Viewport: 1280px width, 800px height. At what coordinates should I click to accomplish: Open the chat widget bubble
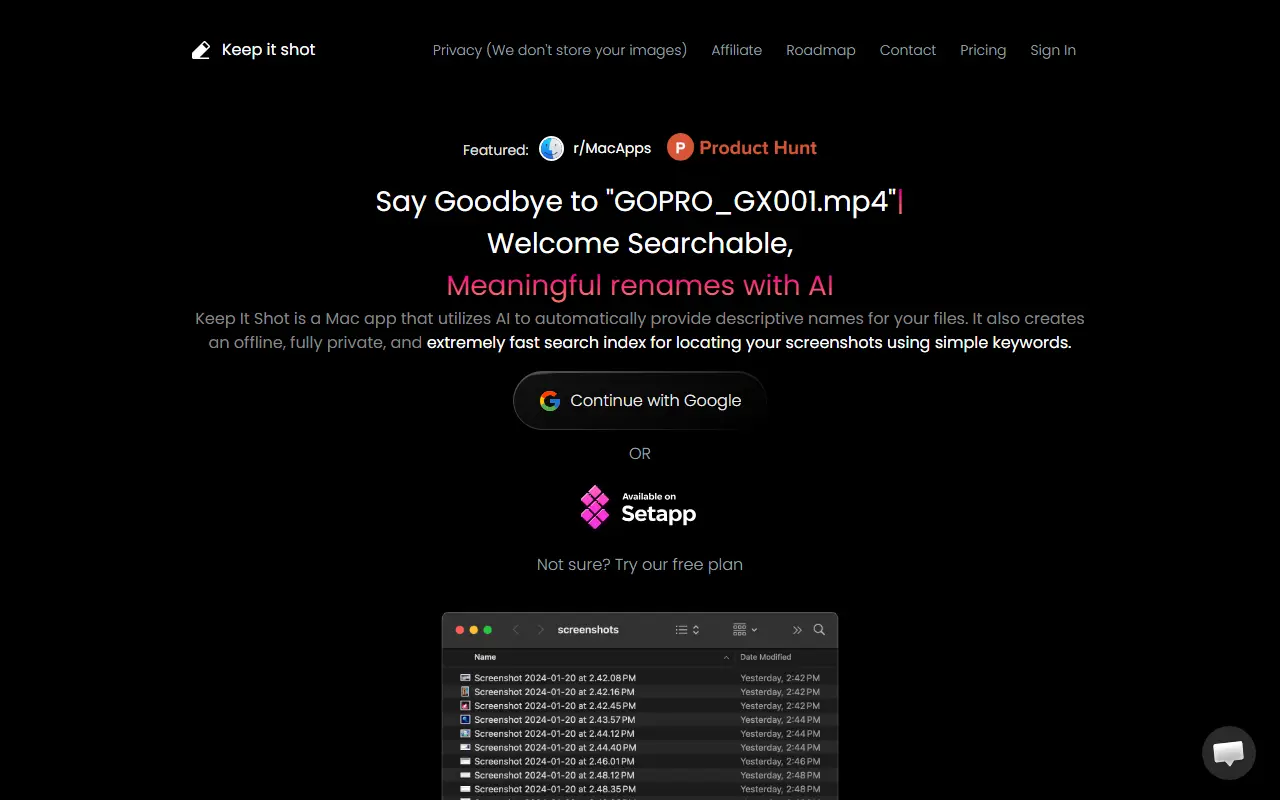point(1228,753)
